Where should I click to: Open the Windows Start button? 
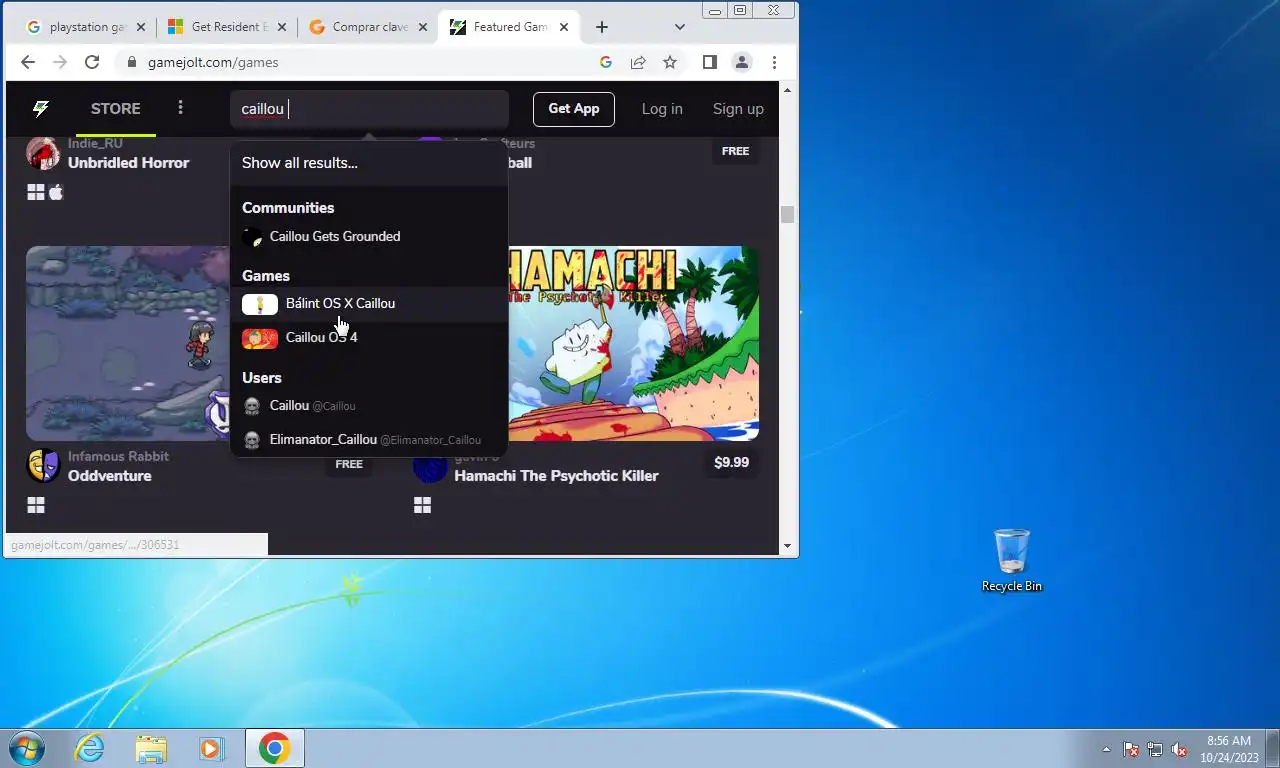[x=26, y=748]
